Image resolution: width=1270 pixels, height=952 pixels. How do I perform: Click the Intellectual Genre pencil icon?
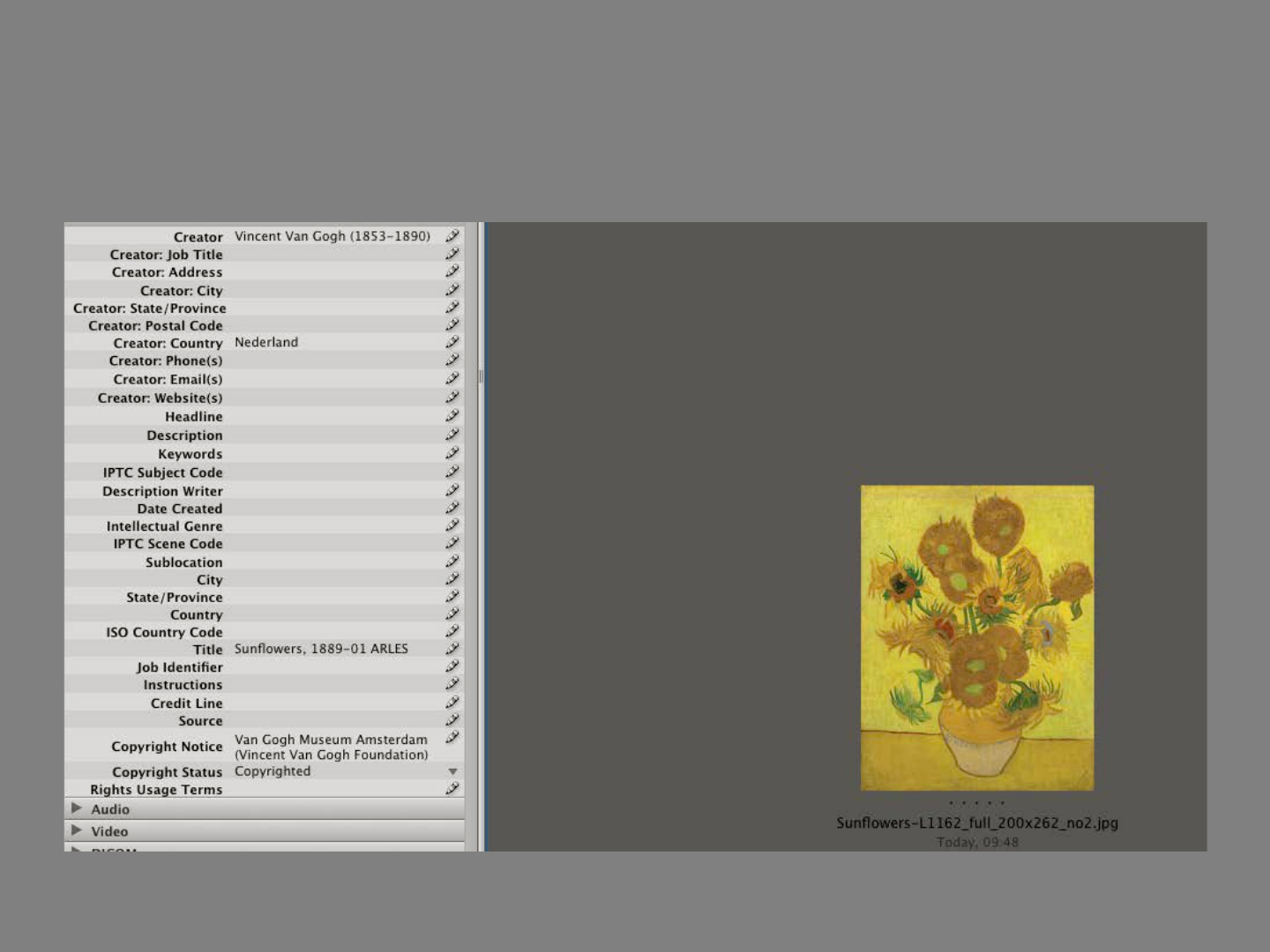click(452, 525)
